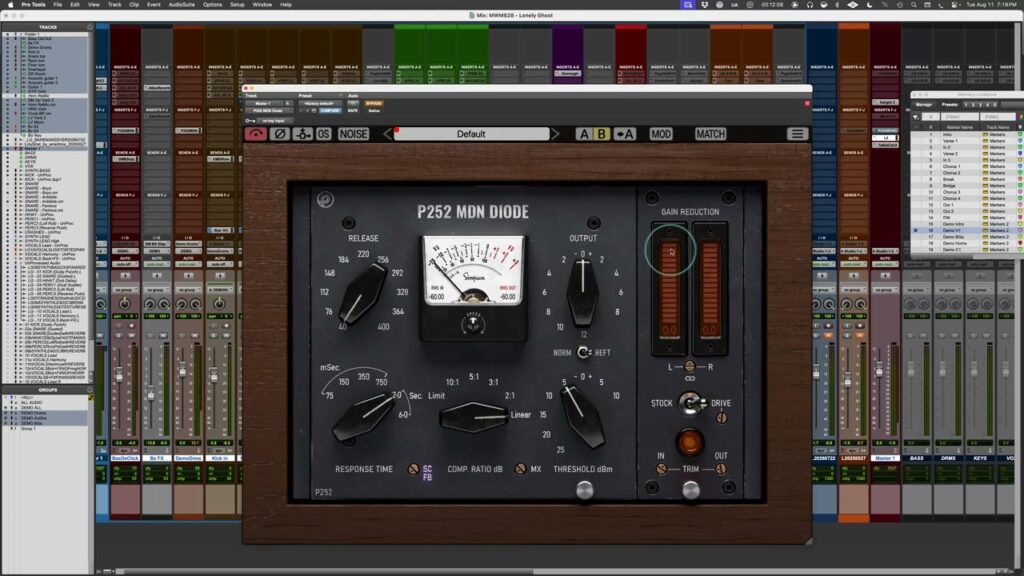This screenshot has width=1024, height=576.
Task: Click the VU meter mode knob below the meter
Action: coord(473,323)
